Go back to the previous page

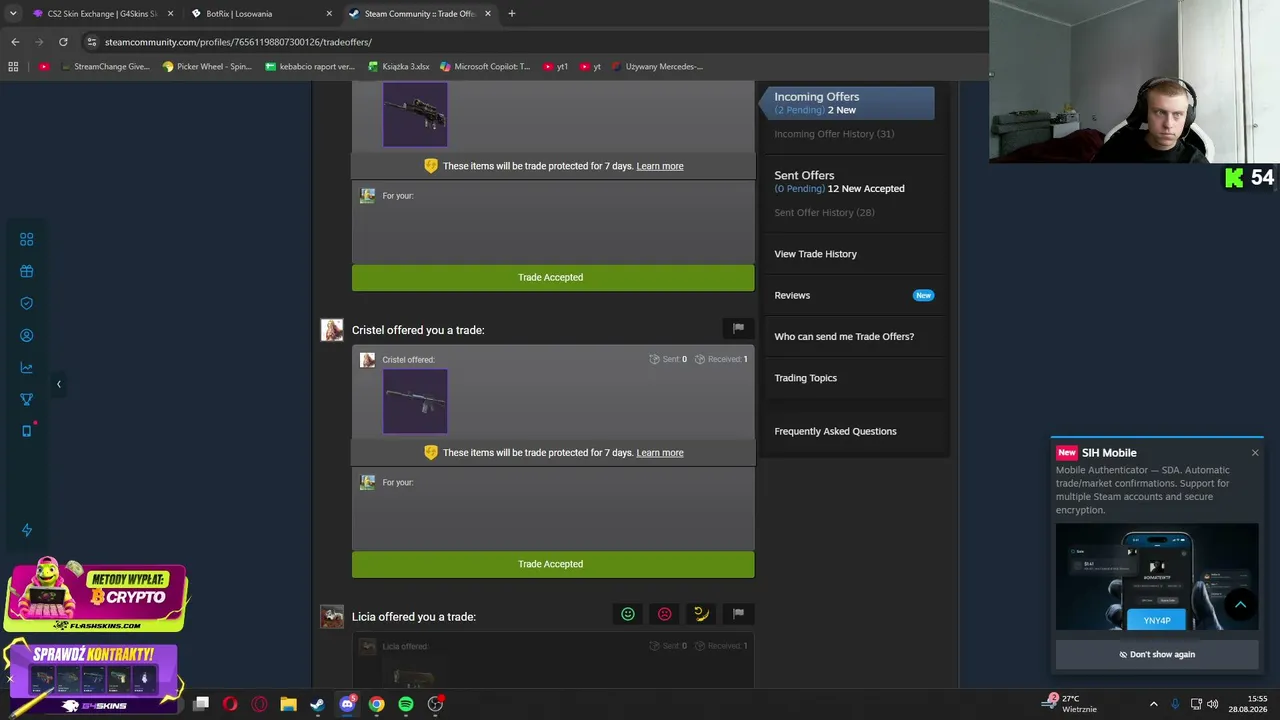point(15,42)
